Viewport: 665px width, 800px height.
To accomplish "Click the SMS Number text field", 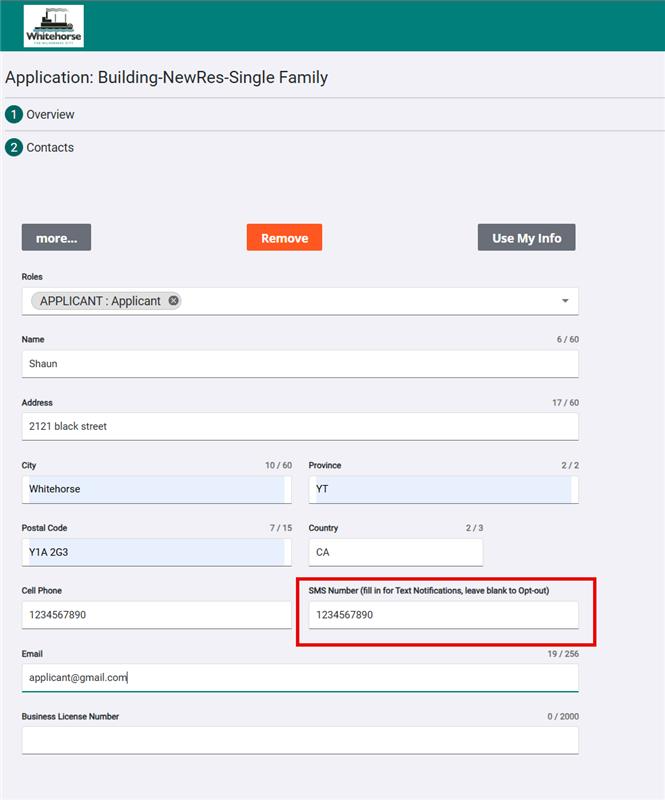I will (442, 615).
